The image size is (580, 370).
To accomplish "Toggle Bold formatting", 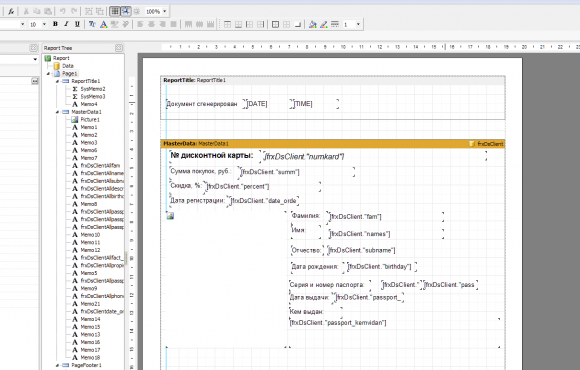I will 55,24.
